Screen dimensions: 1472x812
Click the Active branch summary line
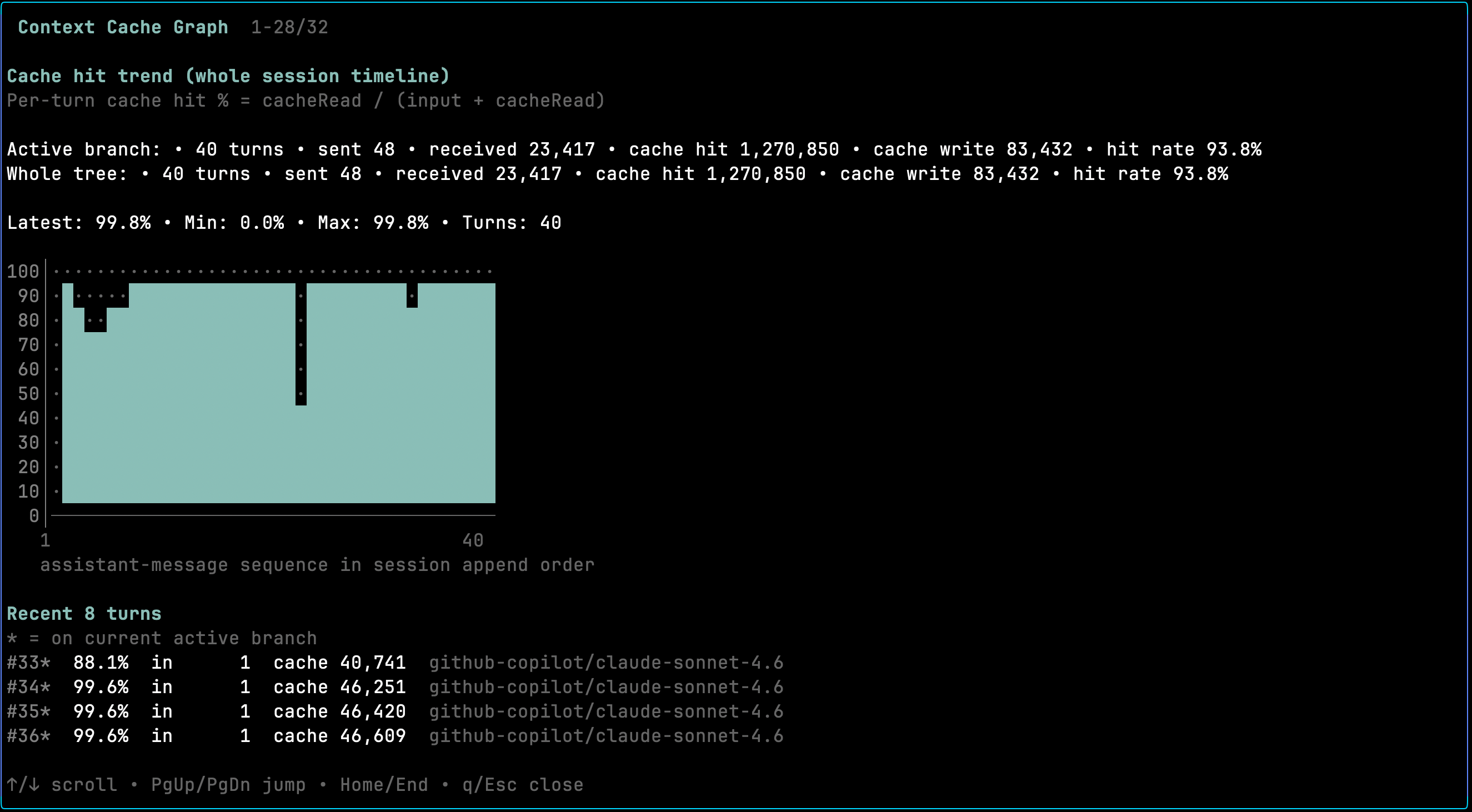point(634,149)
